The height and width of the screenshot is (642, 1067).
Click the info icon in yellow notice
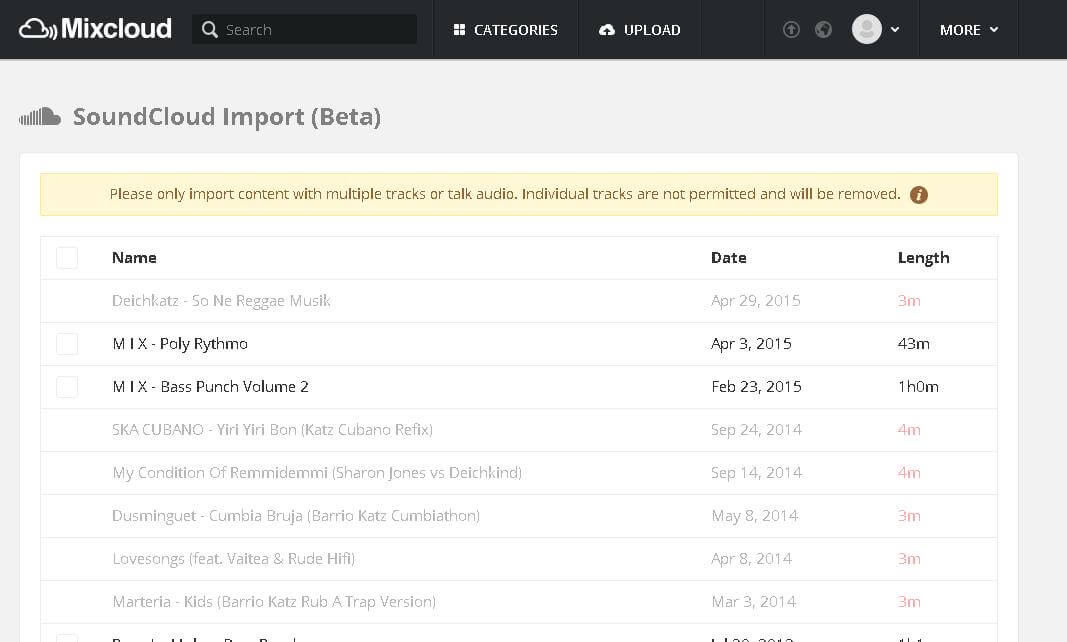(x=919, y=195)
